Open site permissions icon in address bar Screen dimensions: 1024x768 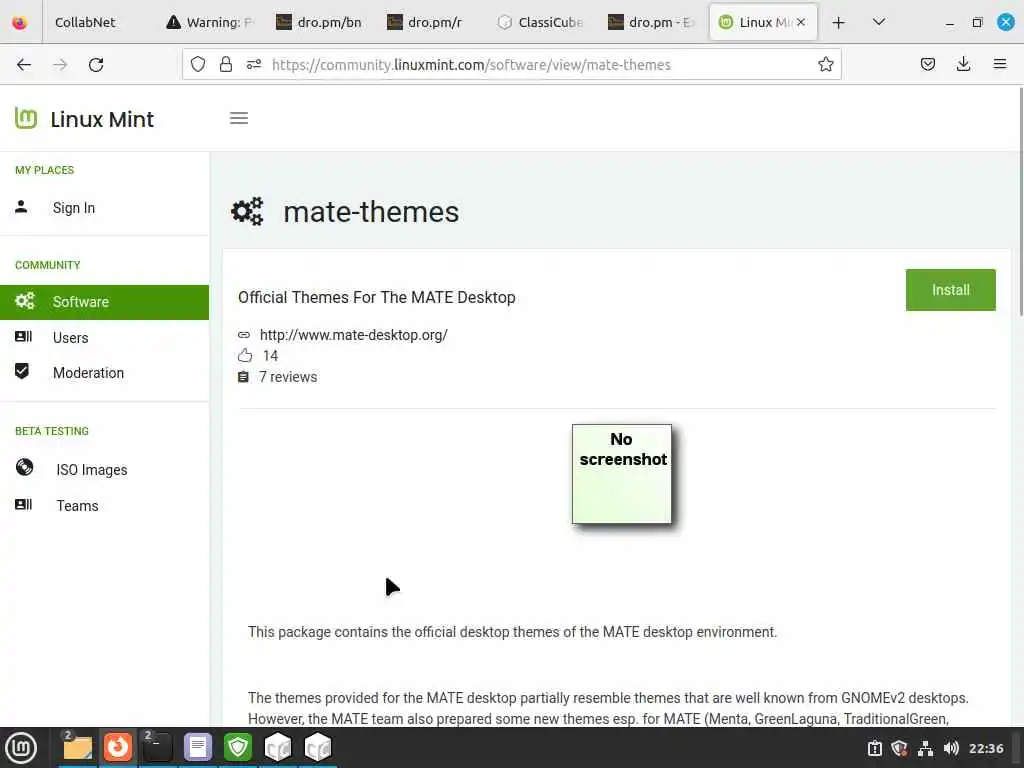(x=254, y=64)
